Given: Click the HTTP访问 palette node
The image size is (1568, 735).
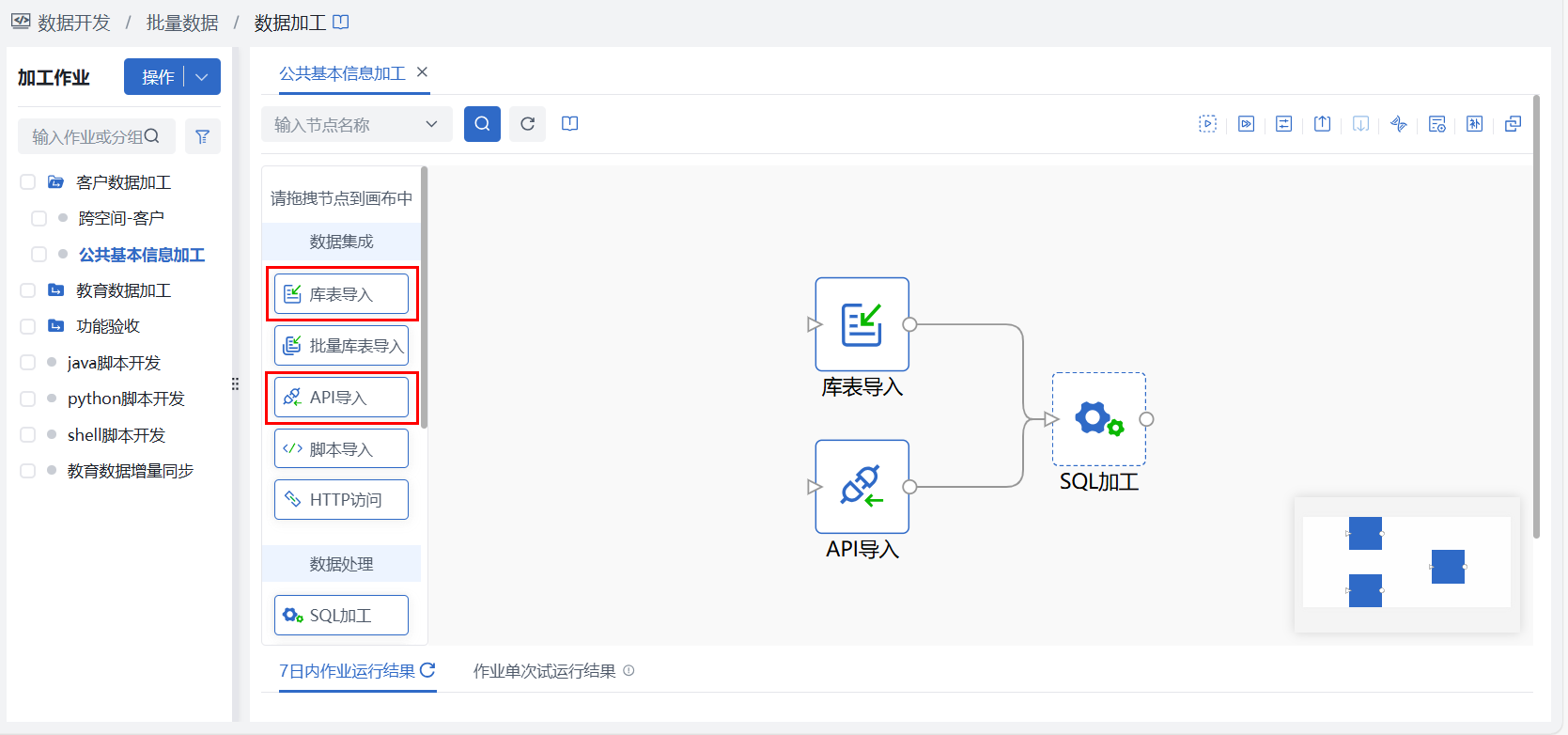Looking at the screenshot, I should (x=341, y=500).
